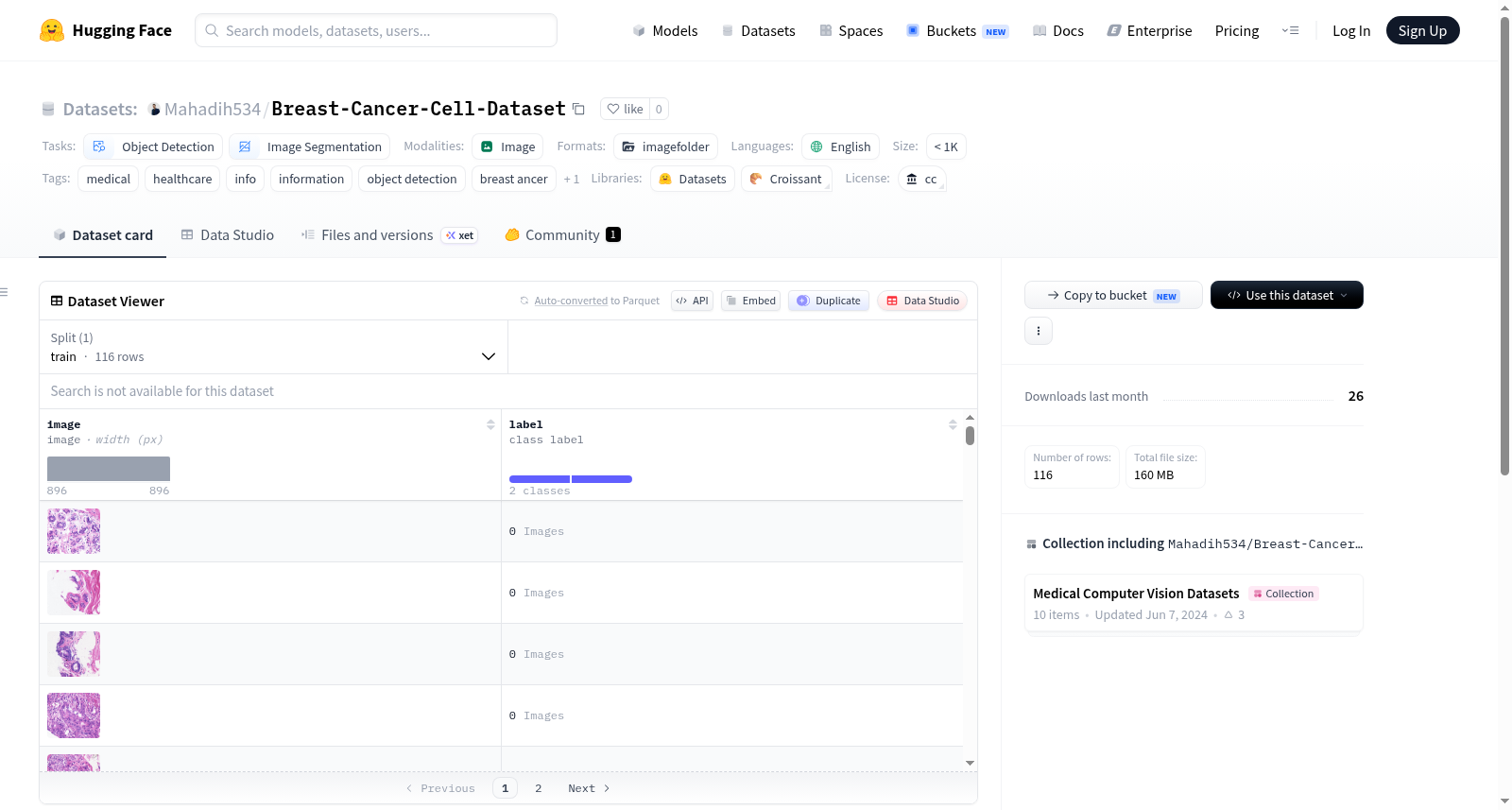Switch to the Dataset card tab
Image resolution: width=1512 pixels, height=810 pixels.
tap(102, 235)
